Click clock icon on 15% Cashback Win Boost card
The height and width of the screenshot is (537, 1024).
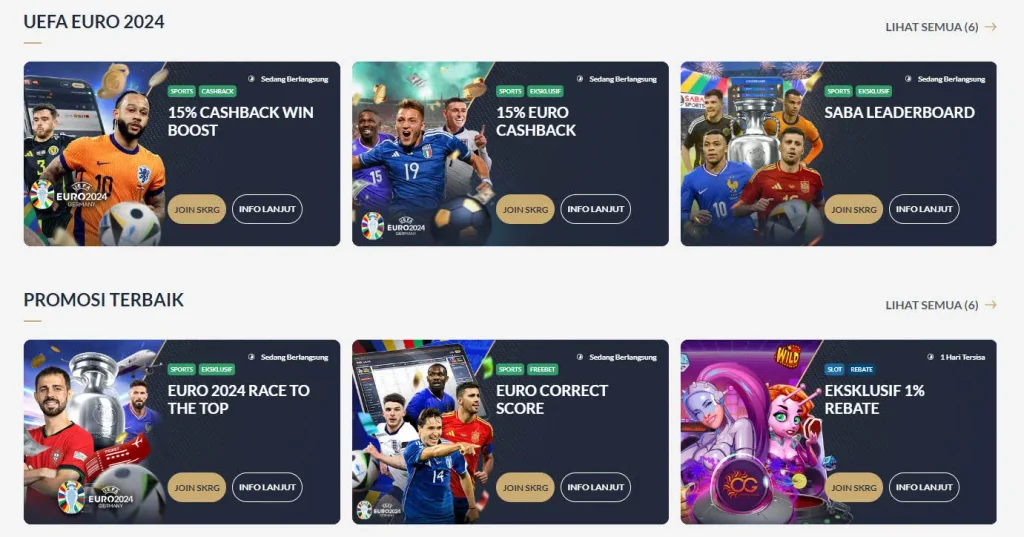click(x=251, y=79)
